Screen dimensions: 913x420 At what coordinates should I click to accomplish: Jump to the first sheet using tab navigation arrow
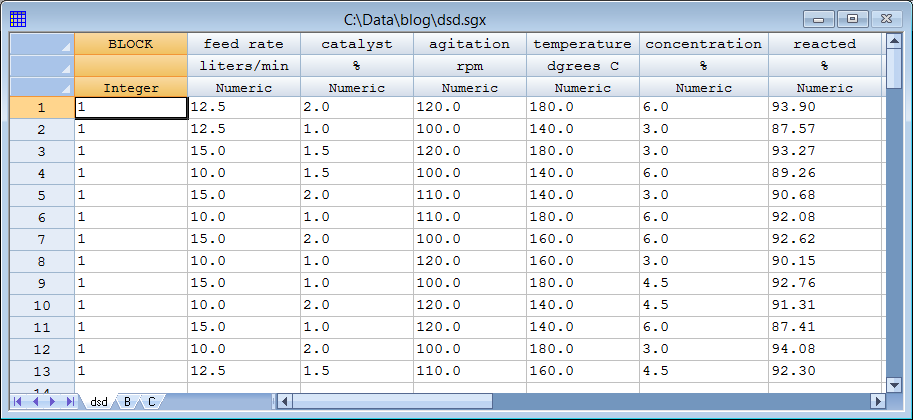(x=20, y=401)
